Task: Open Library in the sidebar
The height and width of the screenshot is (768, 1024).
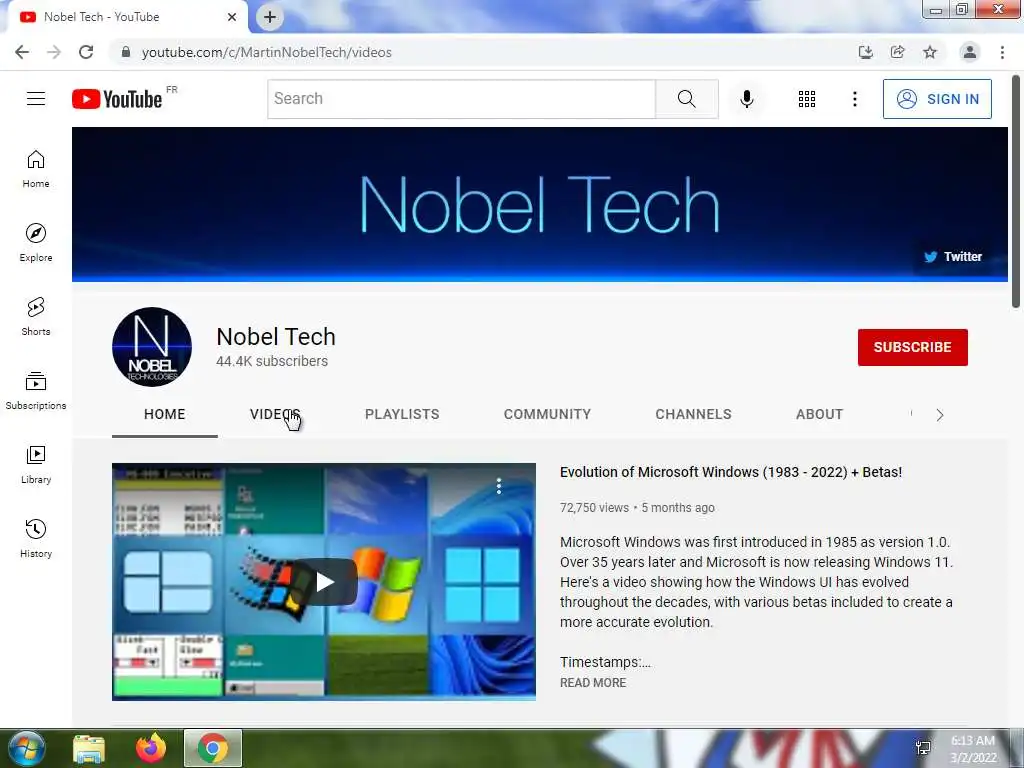Action: click(36, 464)
